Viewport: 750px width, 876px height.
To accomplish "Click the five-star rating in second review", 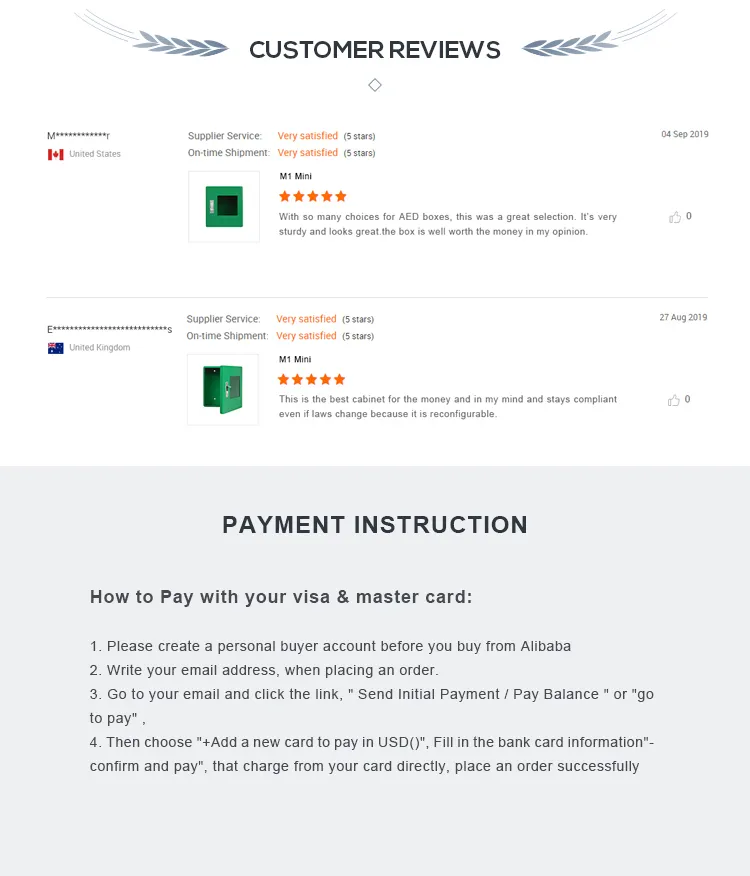I will coord(311,379).
